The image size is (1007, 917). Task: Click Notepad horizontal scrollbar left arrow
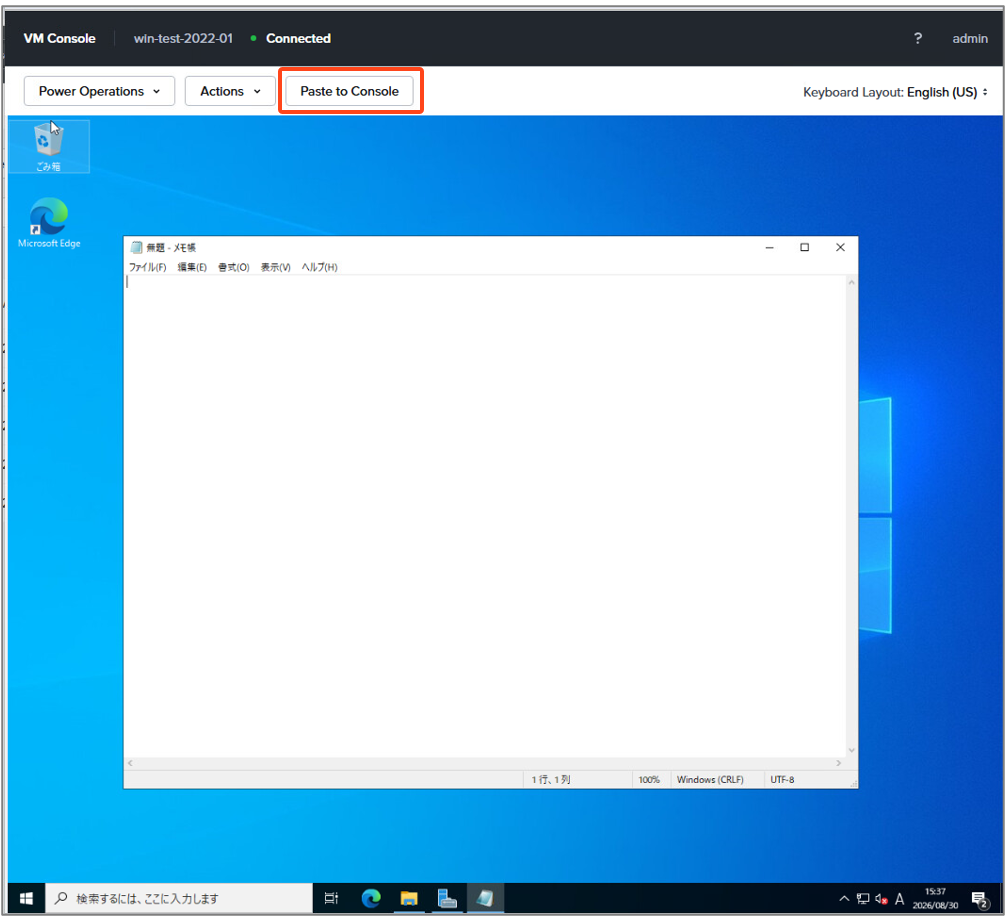130,763
